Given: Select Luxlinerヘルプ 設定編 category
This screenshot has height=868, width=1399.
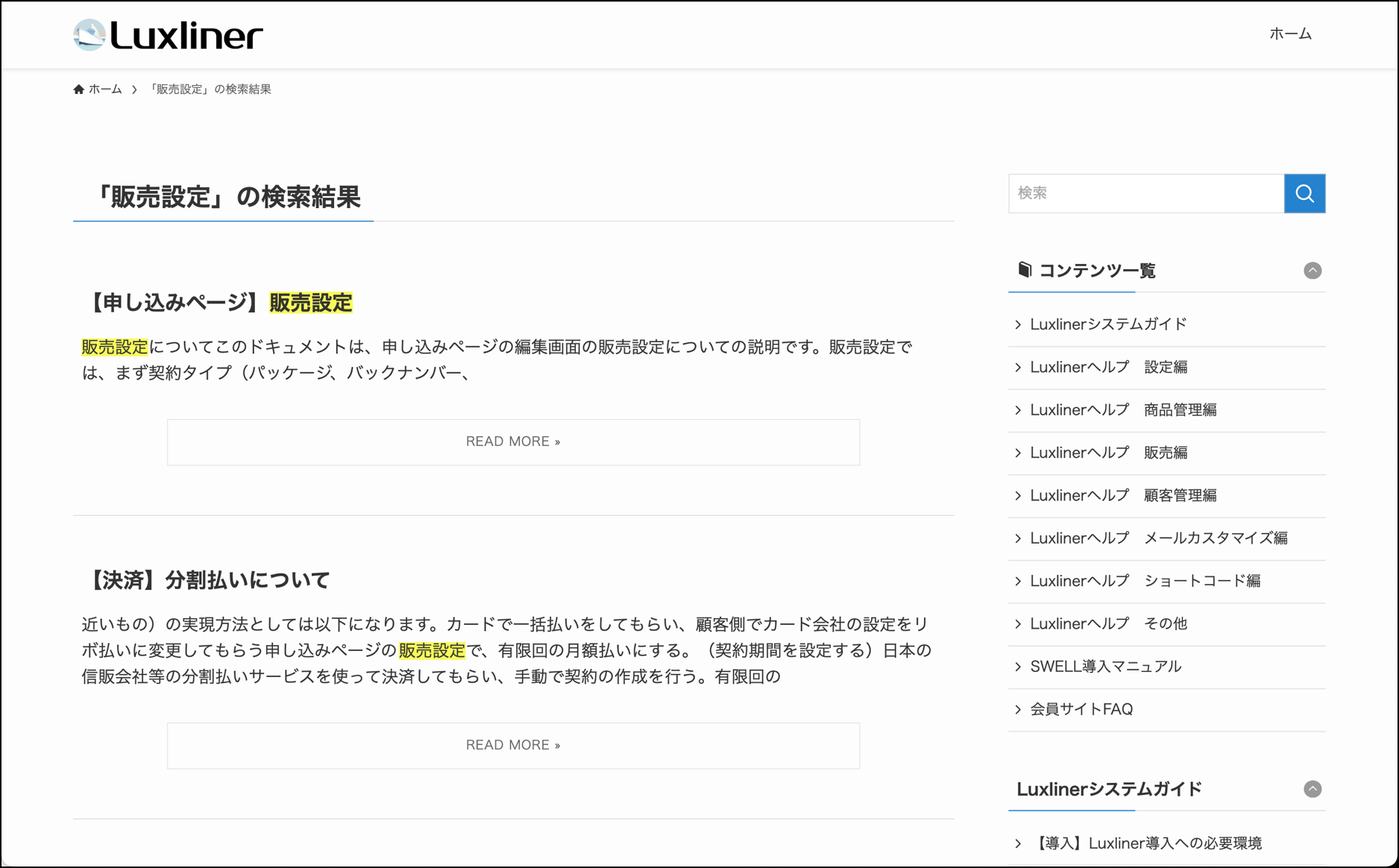Looking at the screenshot, I should tap(1108, 368).
